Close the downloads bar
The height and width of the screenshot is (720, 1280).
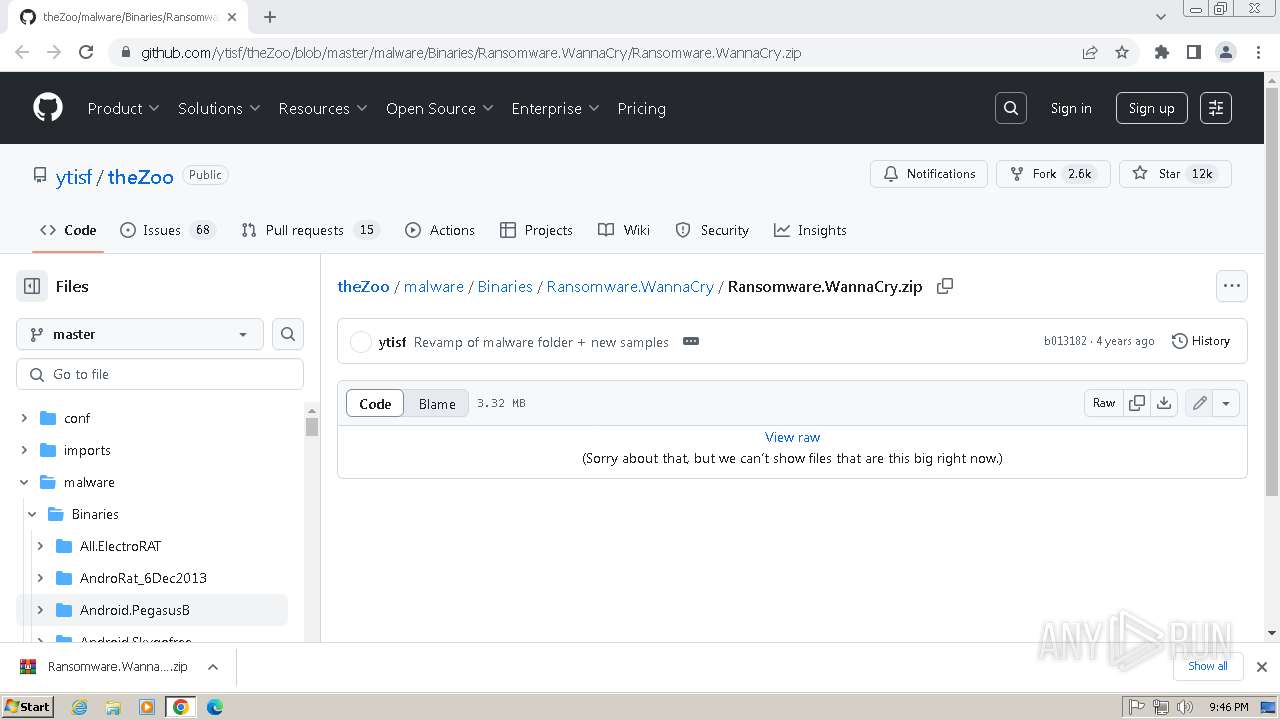(x=1262, y=666)
